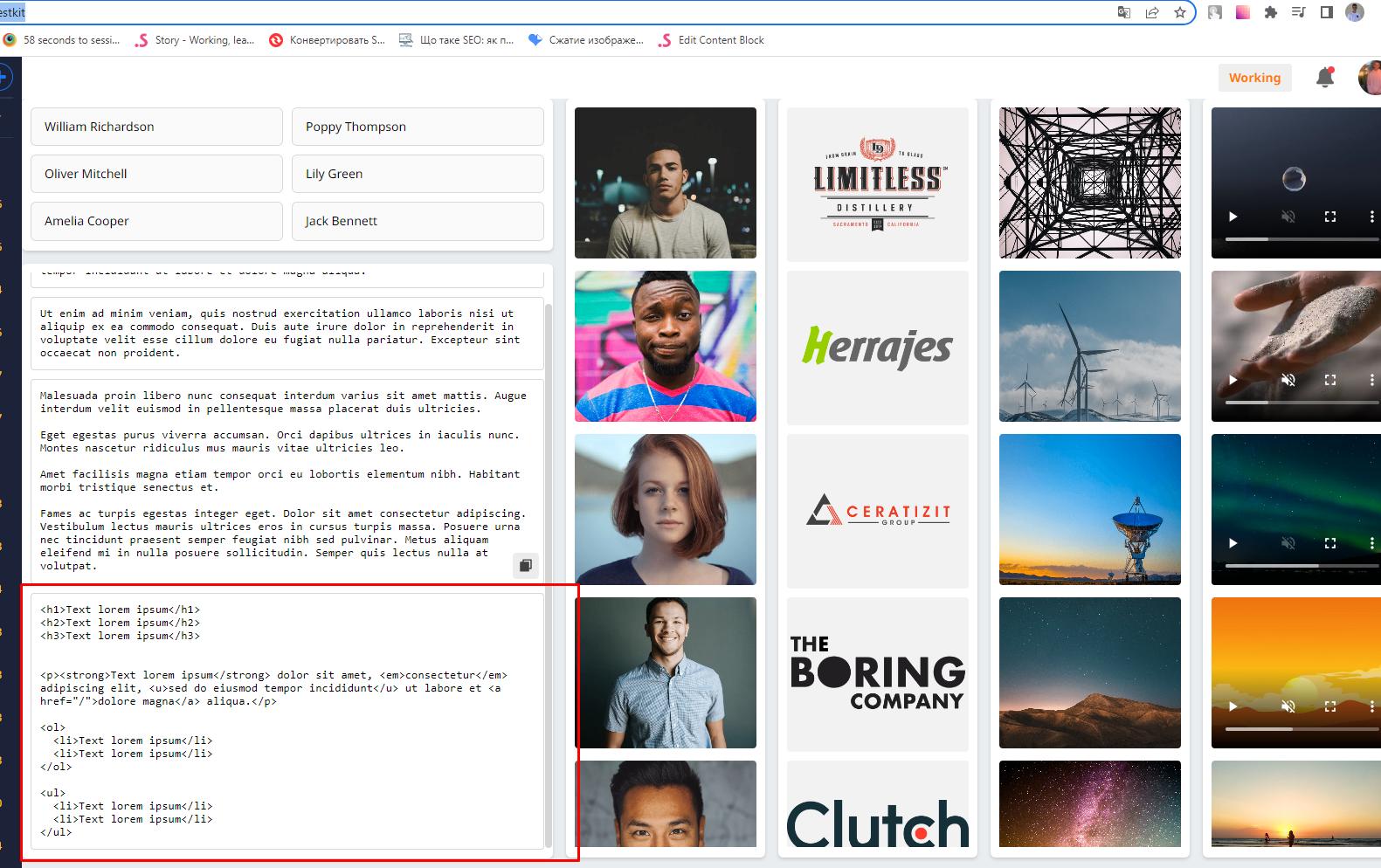Image resolution: width=1381 pixels, height=868 pixels.
Task: Click the HTML code sample text block
Action: pos(287,720)
